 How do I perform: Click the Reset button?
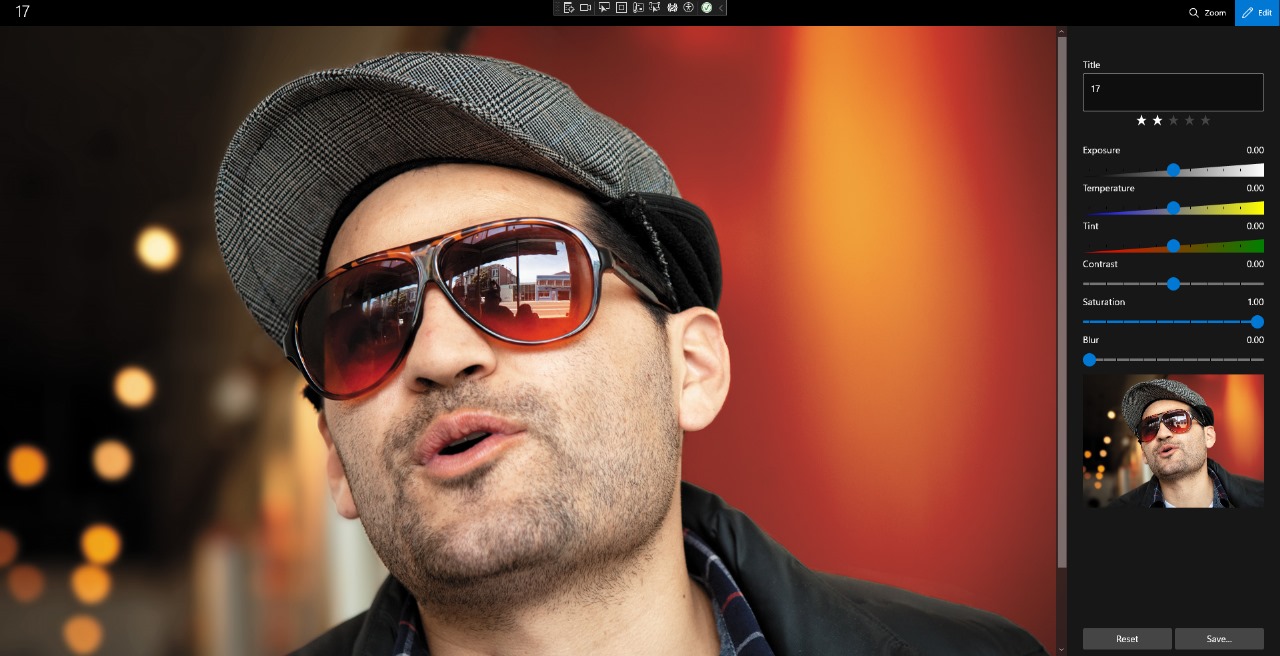(1127, 639)
